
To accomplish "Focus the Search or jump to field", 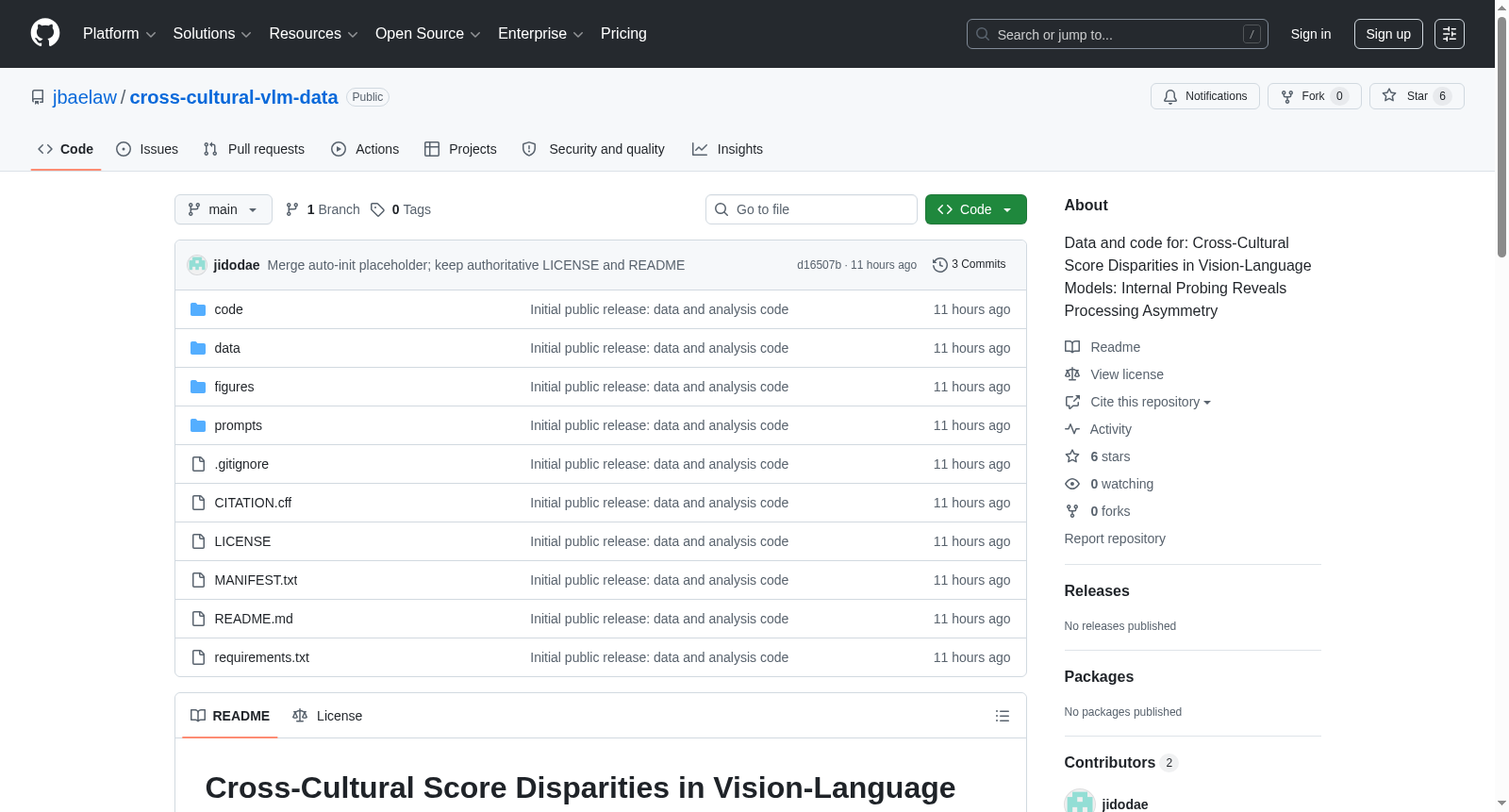I will [1117, 34].
